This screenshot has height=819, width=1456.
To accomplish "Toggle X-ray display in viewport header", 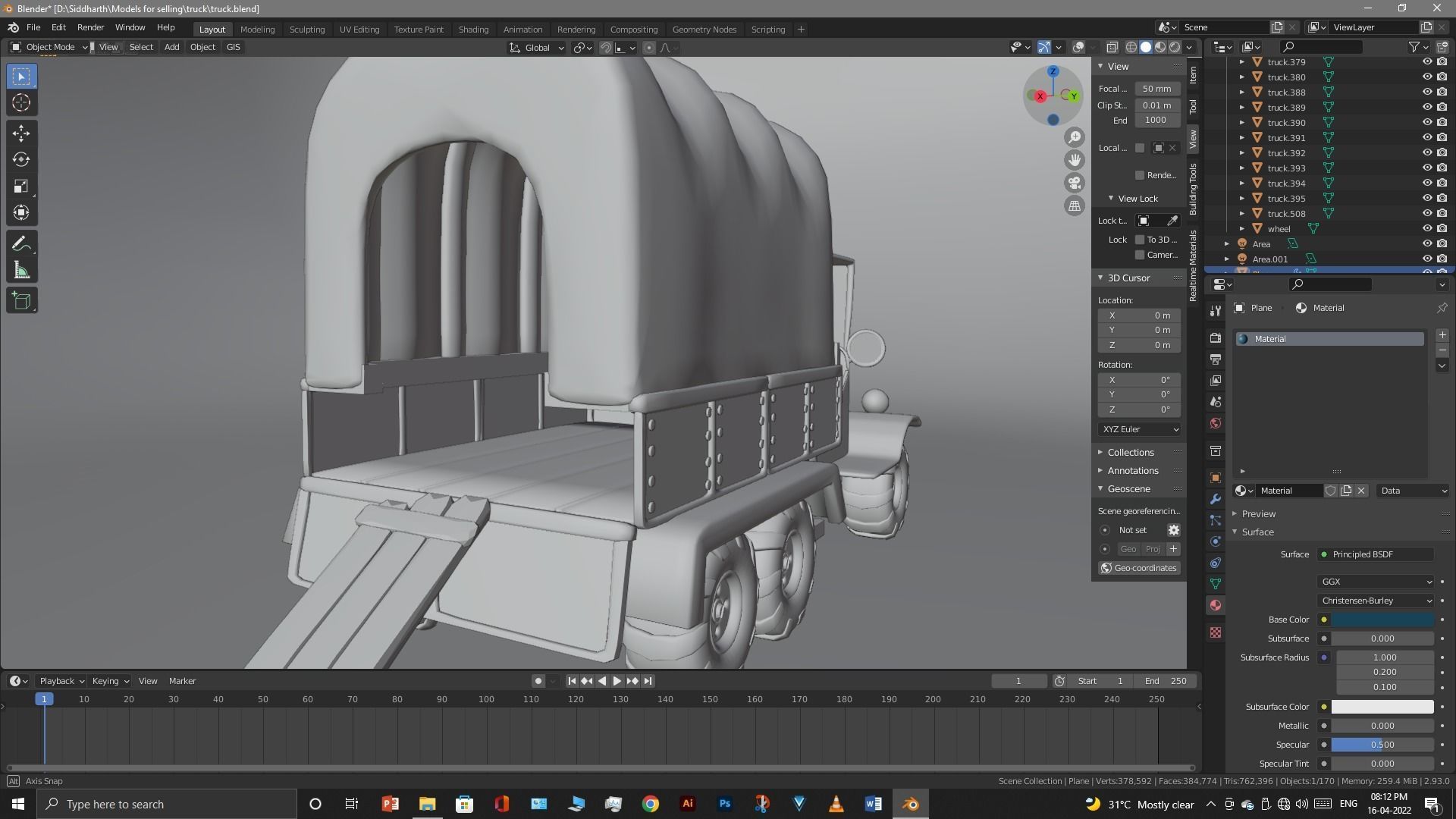I will 1112,47.
